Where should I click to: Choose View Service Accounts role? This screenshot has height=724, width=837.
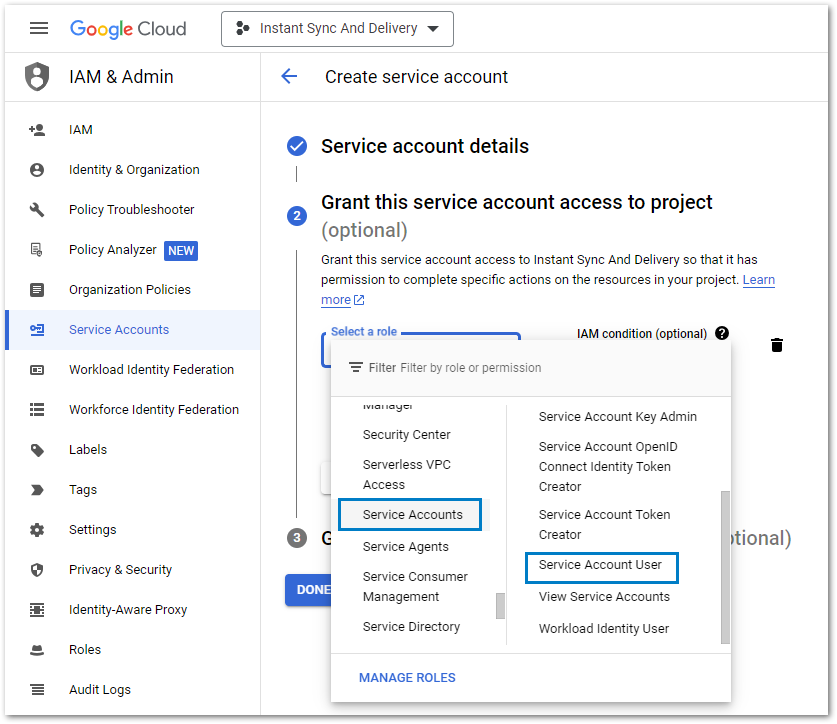[604, 597]
